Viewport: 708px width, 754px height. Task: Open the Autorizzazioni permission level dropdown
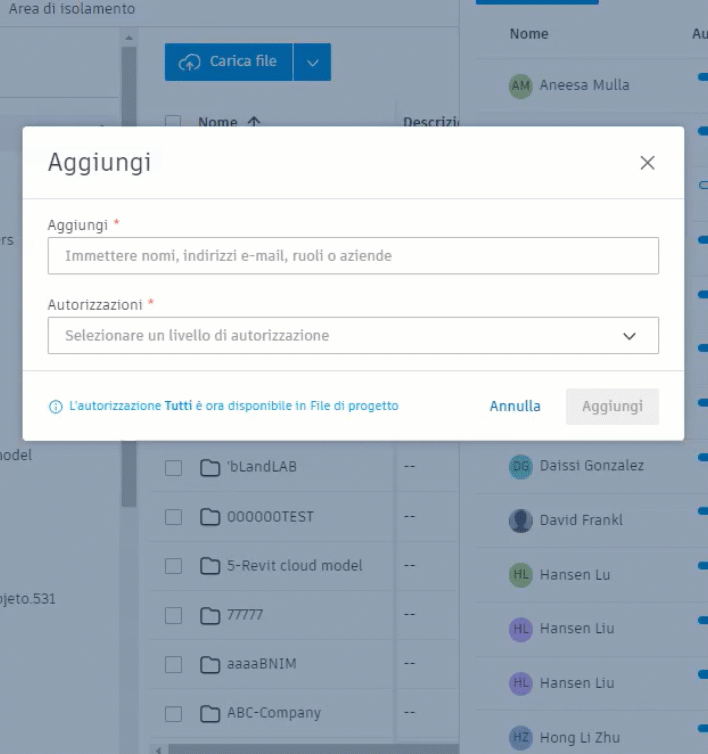(x=353, y=336)
